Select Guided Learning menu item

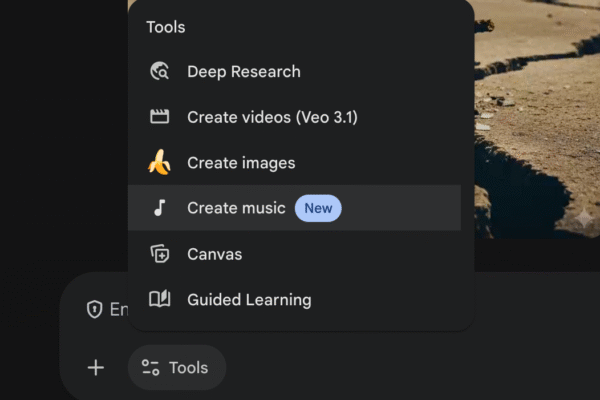coord(295,299)
